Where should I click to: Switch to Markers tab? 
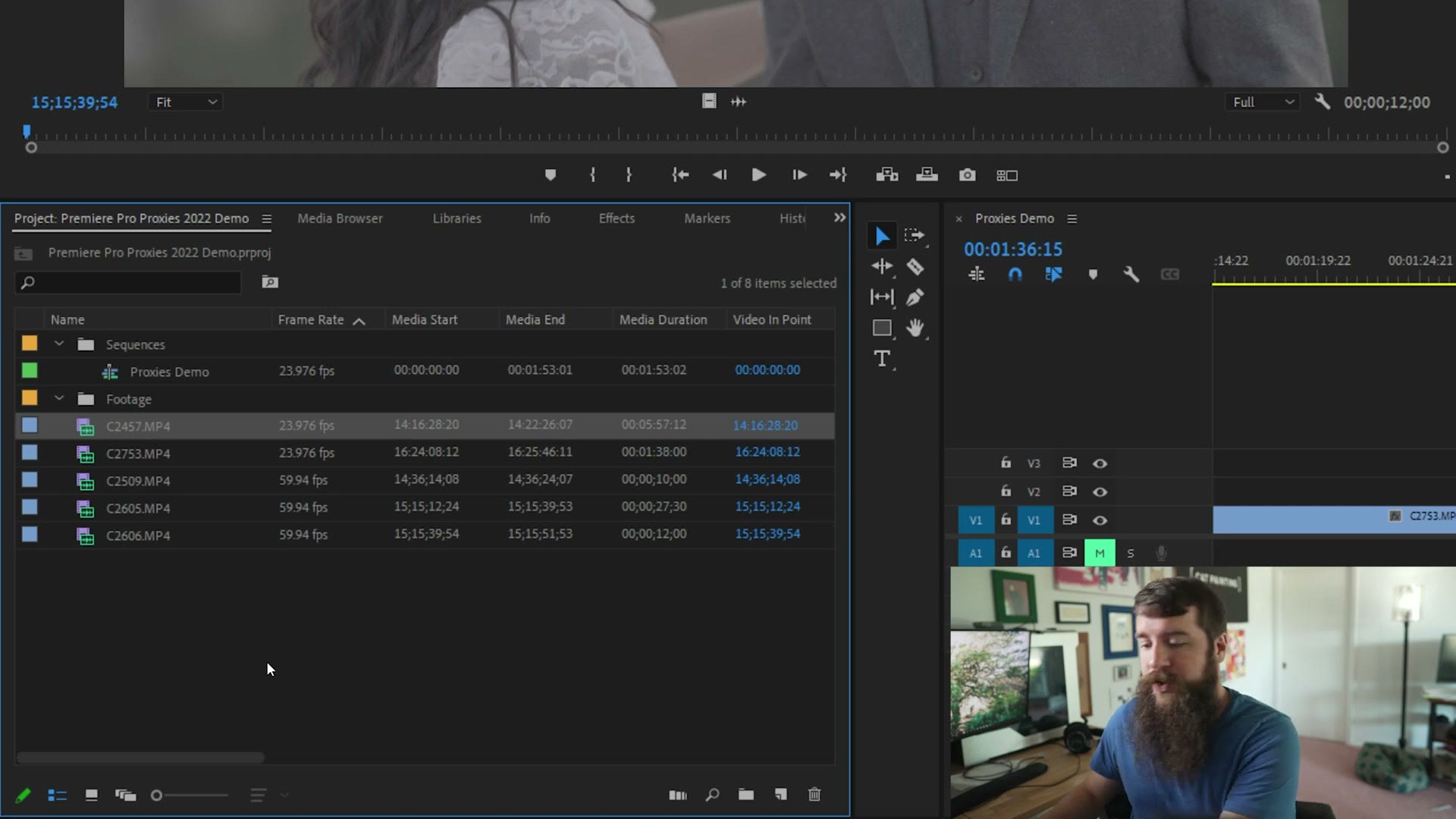707,218
